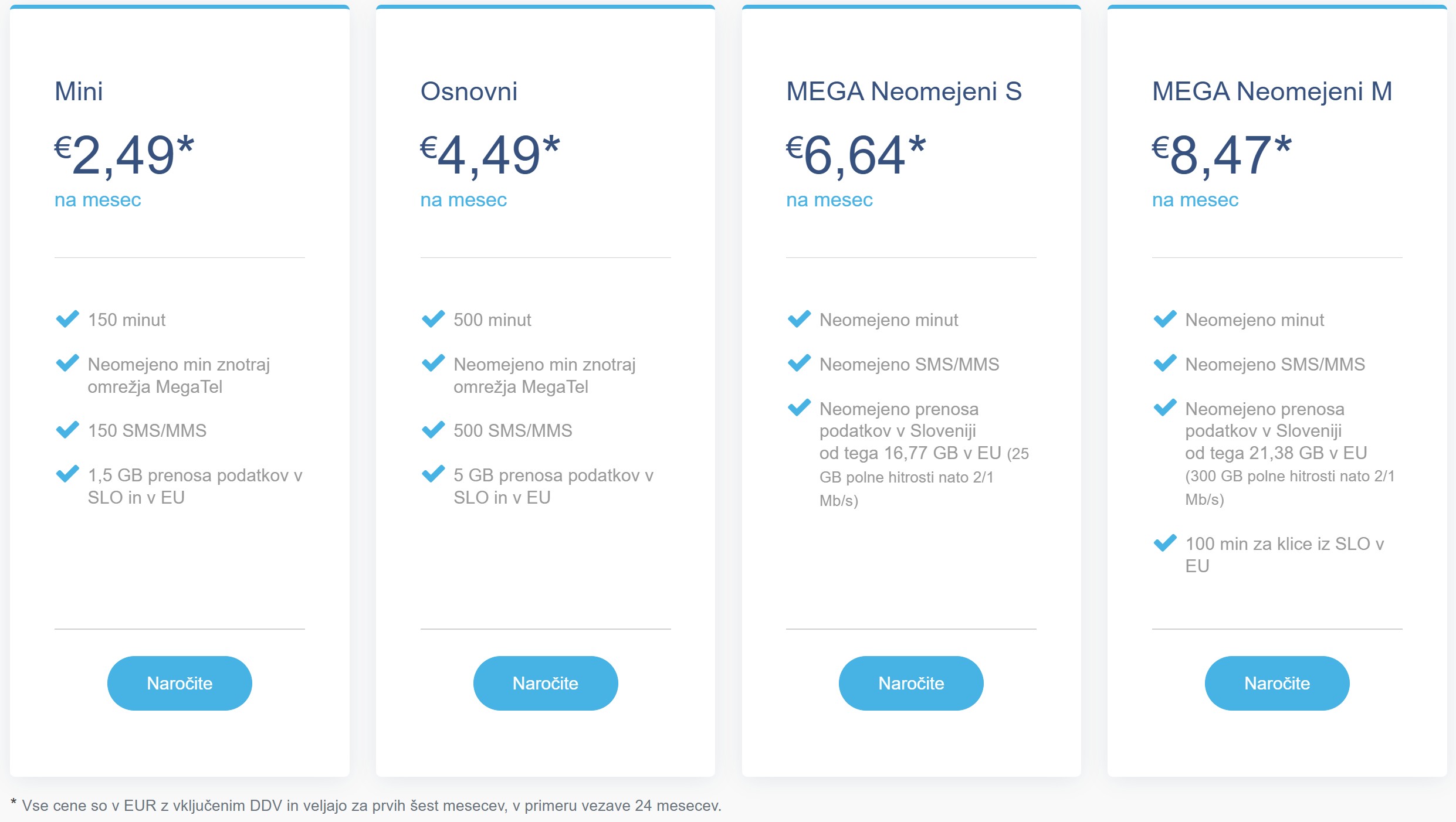Image resolution: width=1456 pixels, height=822 pixels.
Task: Click checkmark beside 100 min za klice
Action: click(x=1164, y=543)
